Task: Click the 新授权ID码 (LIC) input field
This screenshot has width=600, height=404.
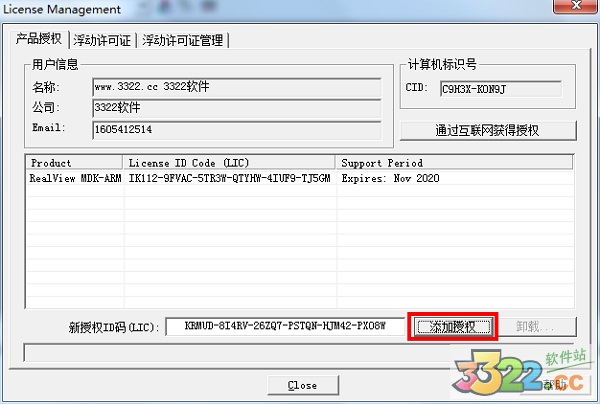Action: 285,326
